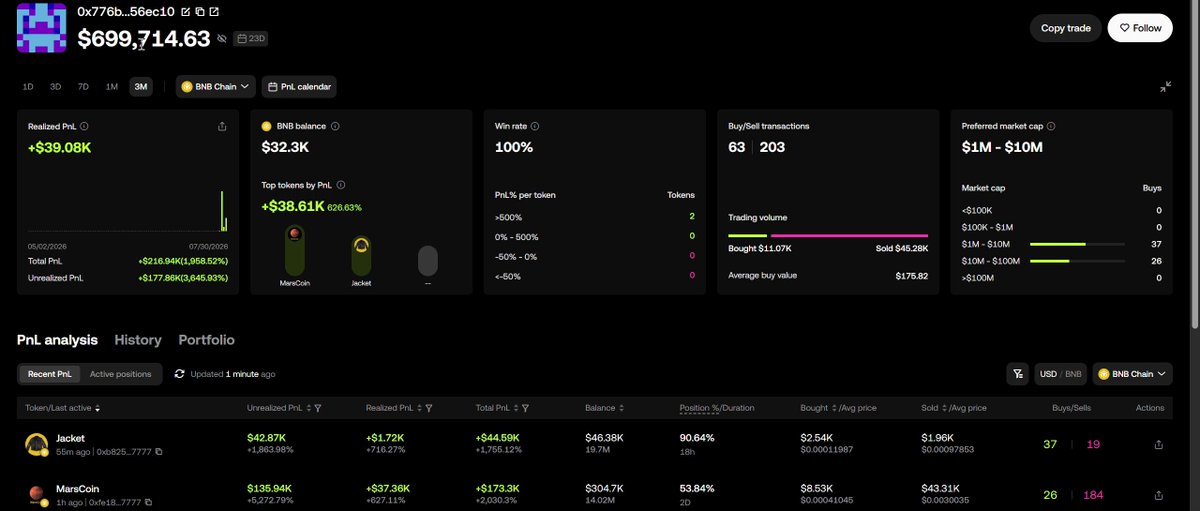Open the BNB Chain dropdown above the table
This screenshot has height=511, width=1200.
tap(1132, 374)
